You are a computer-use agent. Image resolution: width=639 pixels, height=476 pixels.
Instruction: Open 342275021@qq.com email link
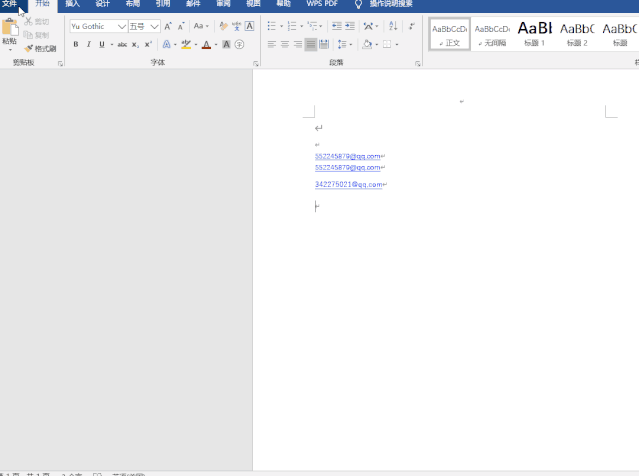(x=348, y=184)
